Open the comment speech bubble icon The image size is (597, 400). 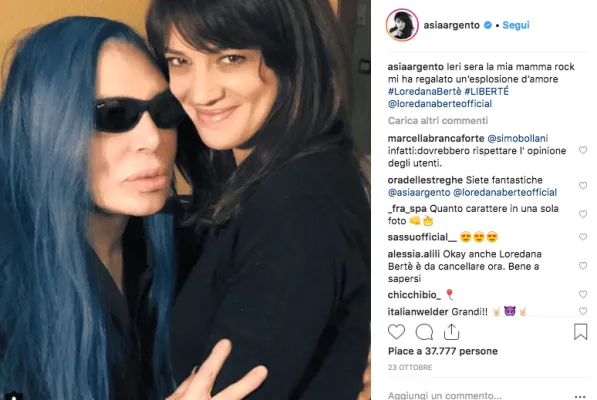tap(424, 332)
